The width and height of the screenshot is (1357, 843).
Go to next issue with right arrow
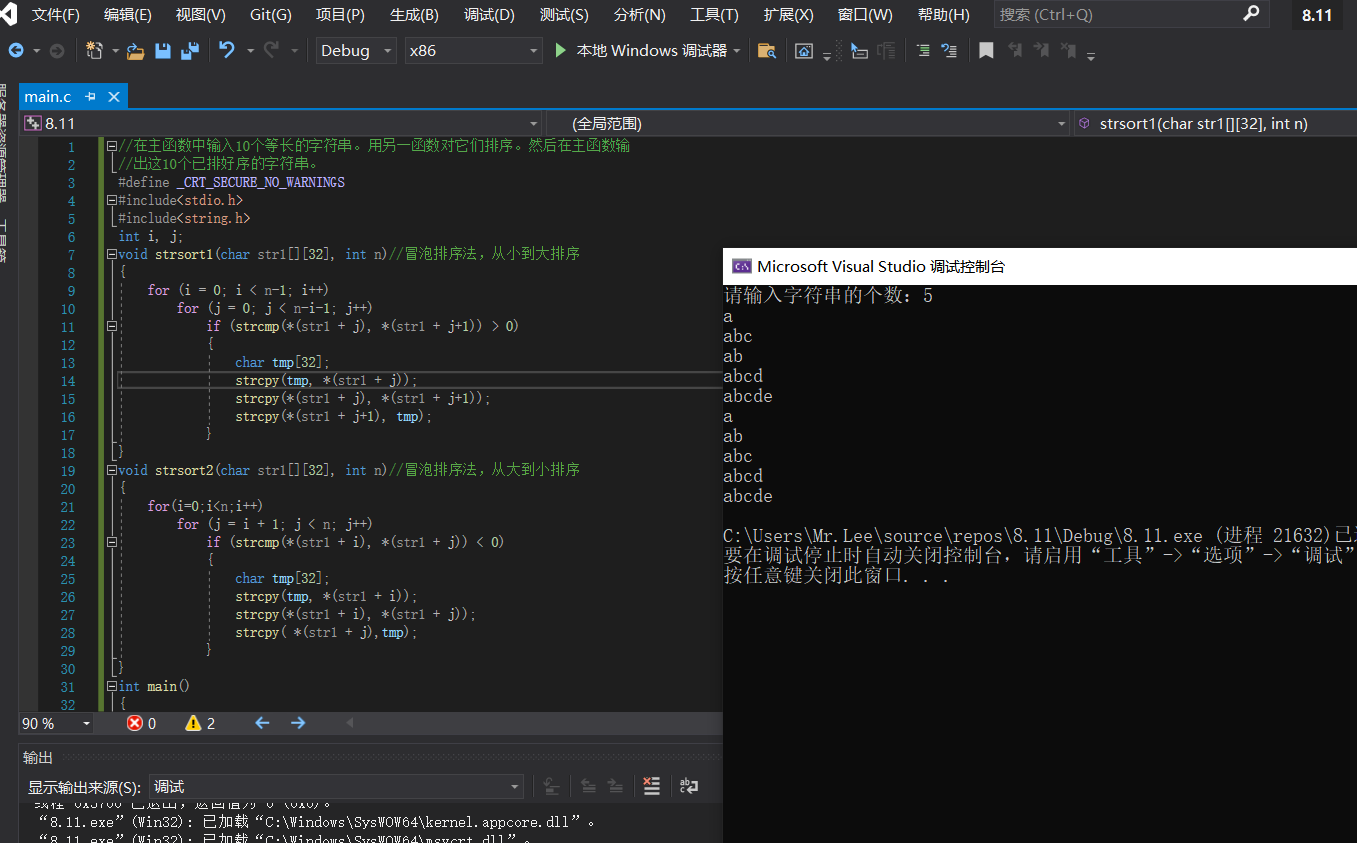298,722
